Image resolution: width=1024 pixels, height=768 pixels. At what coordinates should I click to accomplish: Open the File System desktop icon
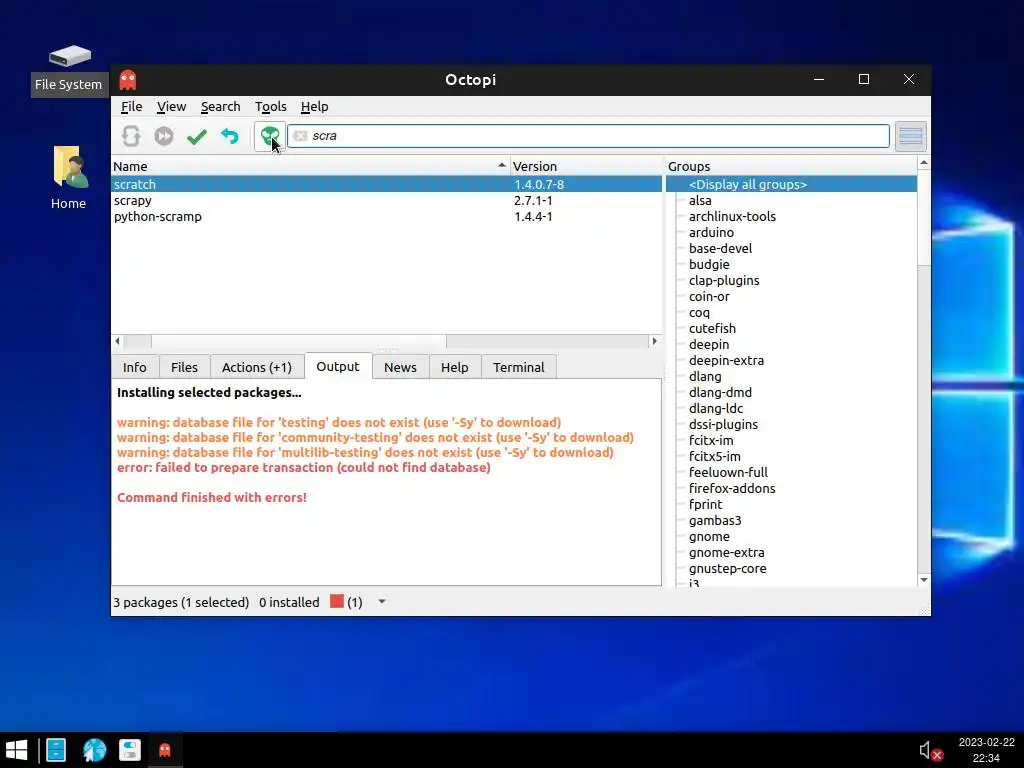69,69
